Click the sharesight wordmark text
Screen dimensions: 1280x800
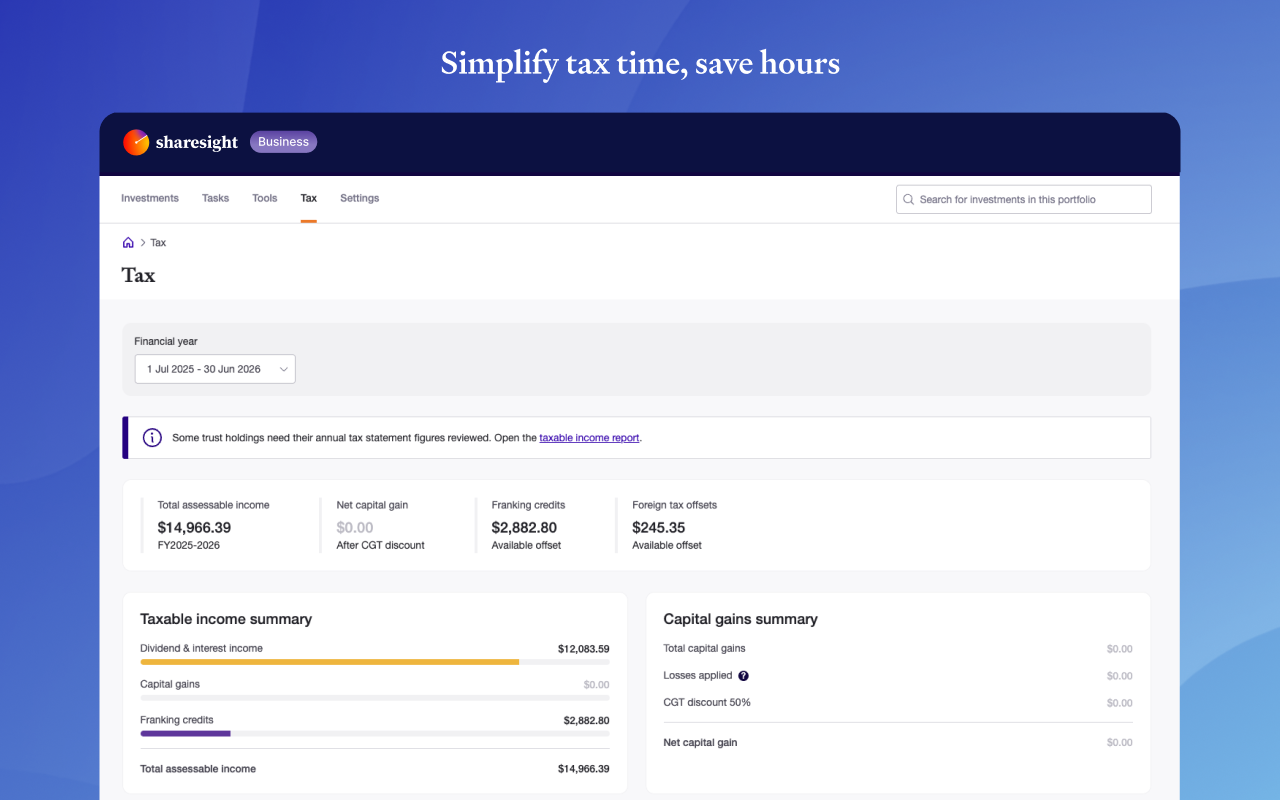coord(197,143)
